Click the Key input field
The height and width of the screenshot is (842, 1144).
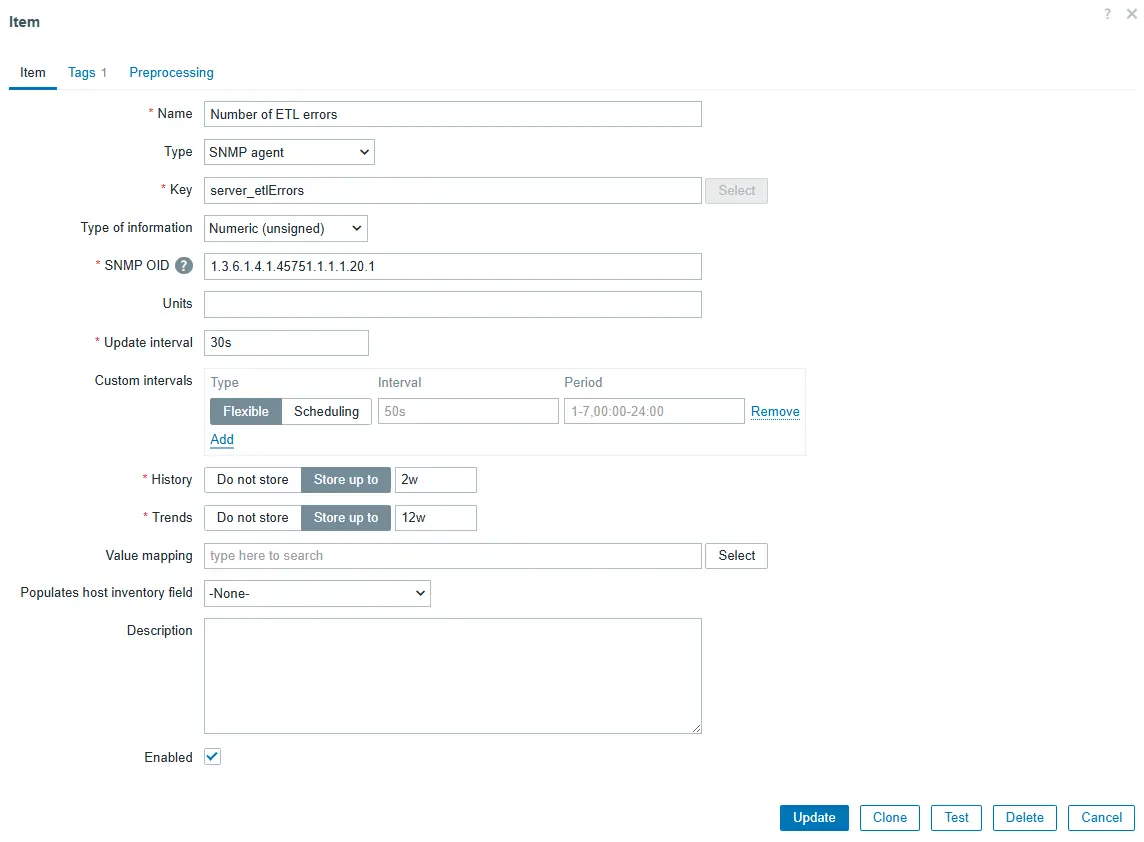pyautogui.click(x=452, y=190)
